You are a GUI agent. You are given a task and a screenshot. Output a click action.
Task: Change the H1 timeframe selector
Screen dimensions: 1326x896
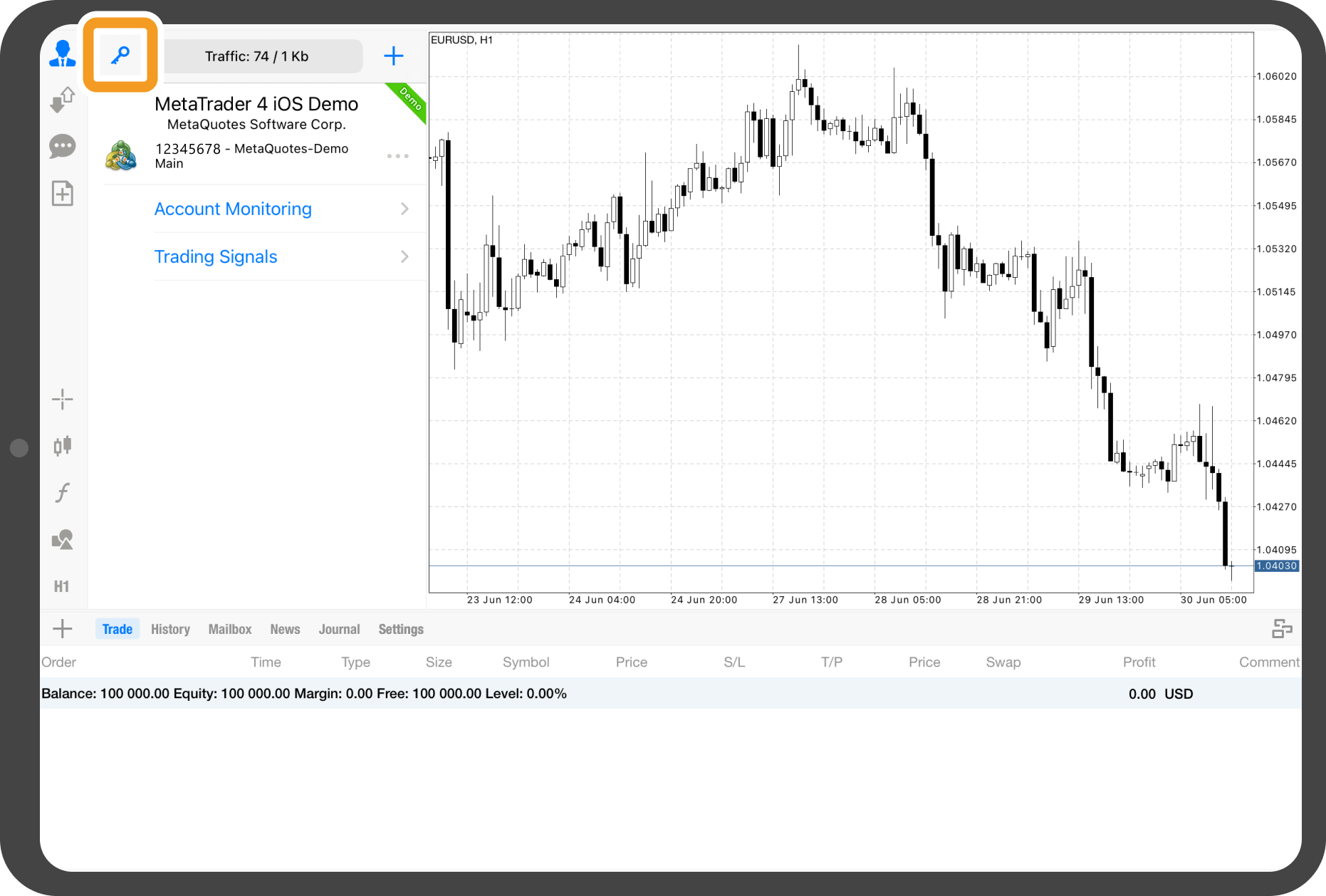click(x=62, y=587)
